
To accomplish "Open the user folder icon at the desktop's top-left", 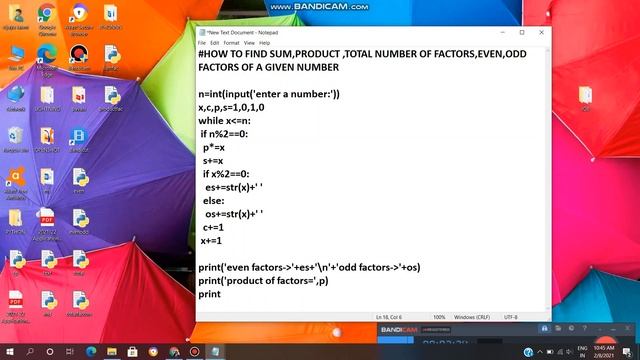I will [16, 17].
